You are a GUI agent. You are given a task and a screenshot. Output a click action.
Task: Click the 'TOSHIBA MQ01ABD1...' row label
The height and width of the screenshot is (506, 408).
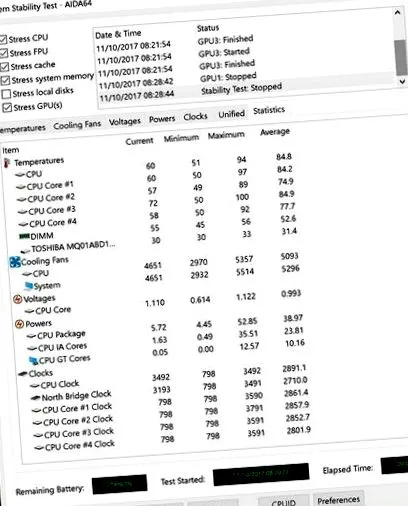(73, 247)
